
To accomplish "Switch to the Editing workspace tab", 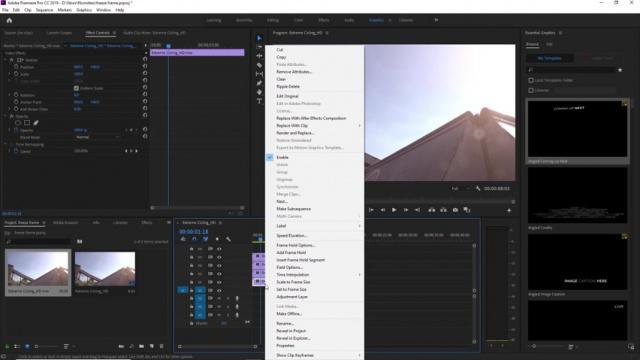I will tap(273, 20).
